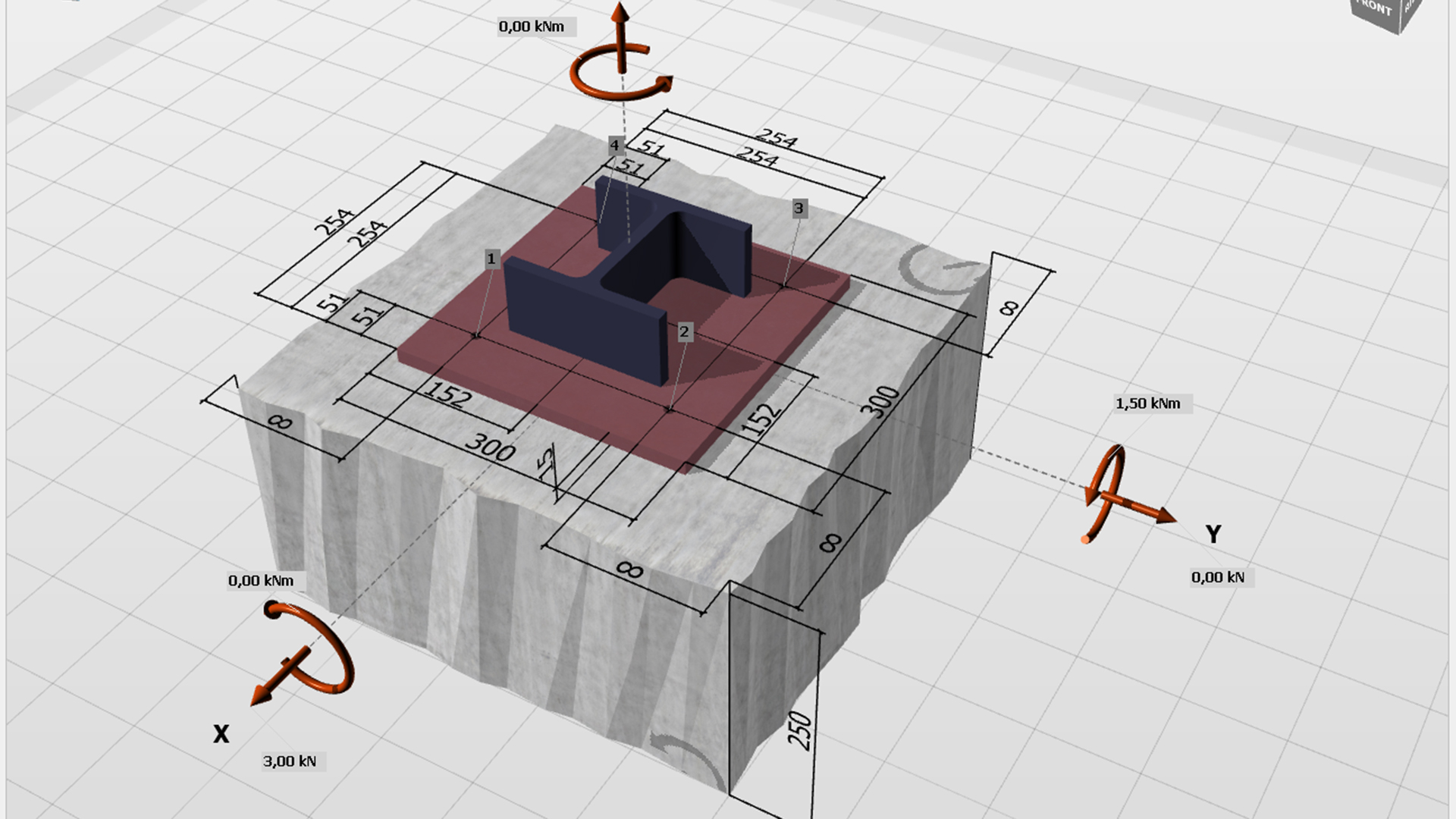Select anchor number 1 label
The height and width of the screenshot is (819, 1456).
(491, 259)
